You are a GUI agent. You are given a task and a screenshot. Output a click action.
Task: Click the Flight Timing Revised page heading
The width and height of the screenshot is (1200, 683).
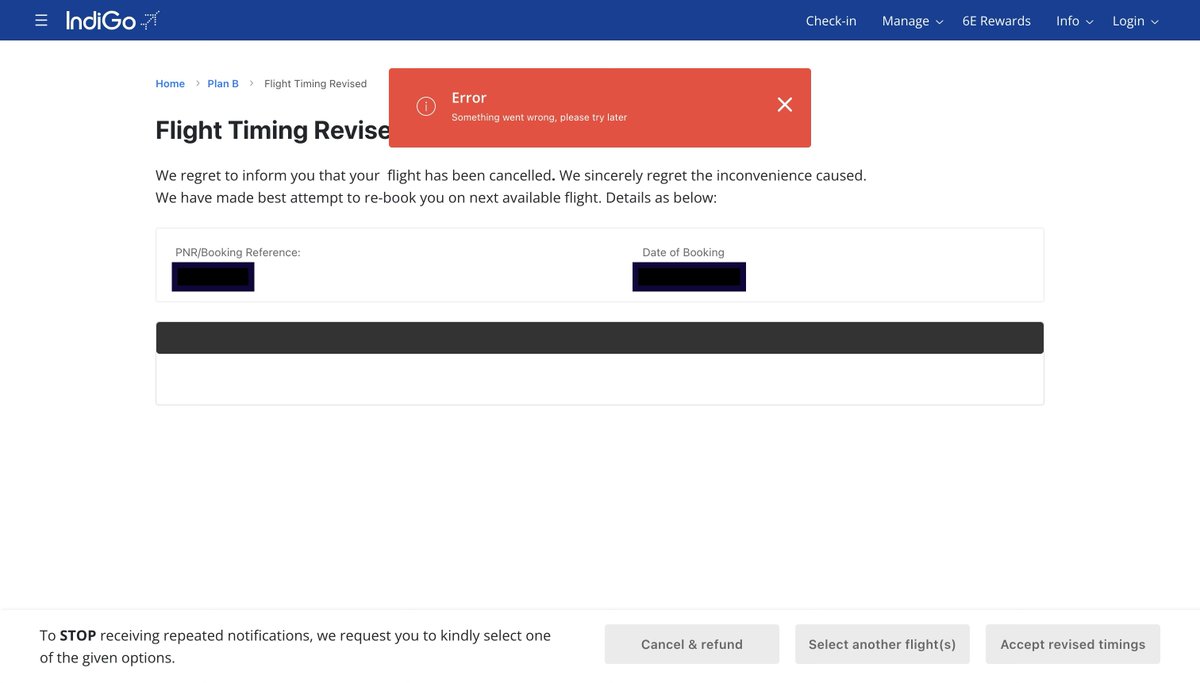(272, 131)
